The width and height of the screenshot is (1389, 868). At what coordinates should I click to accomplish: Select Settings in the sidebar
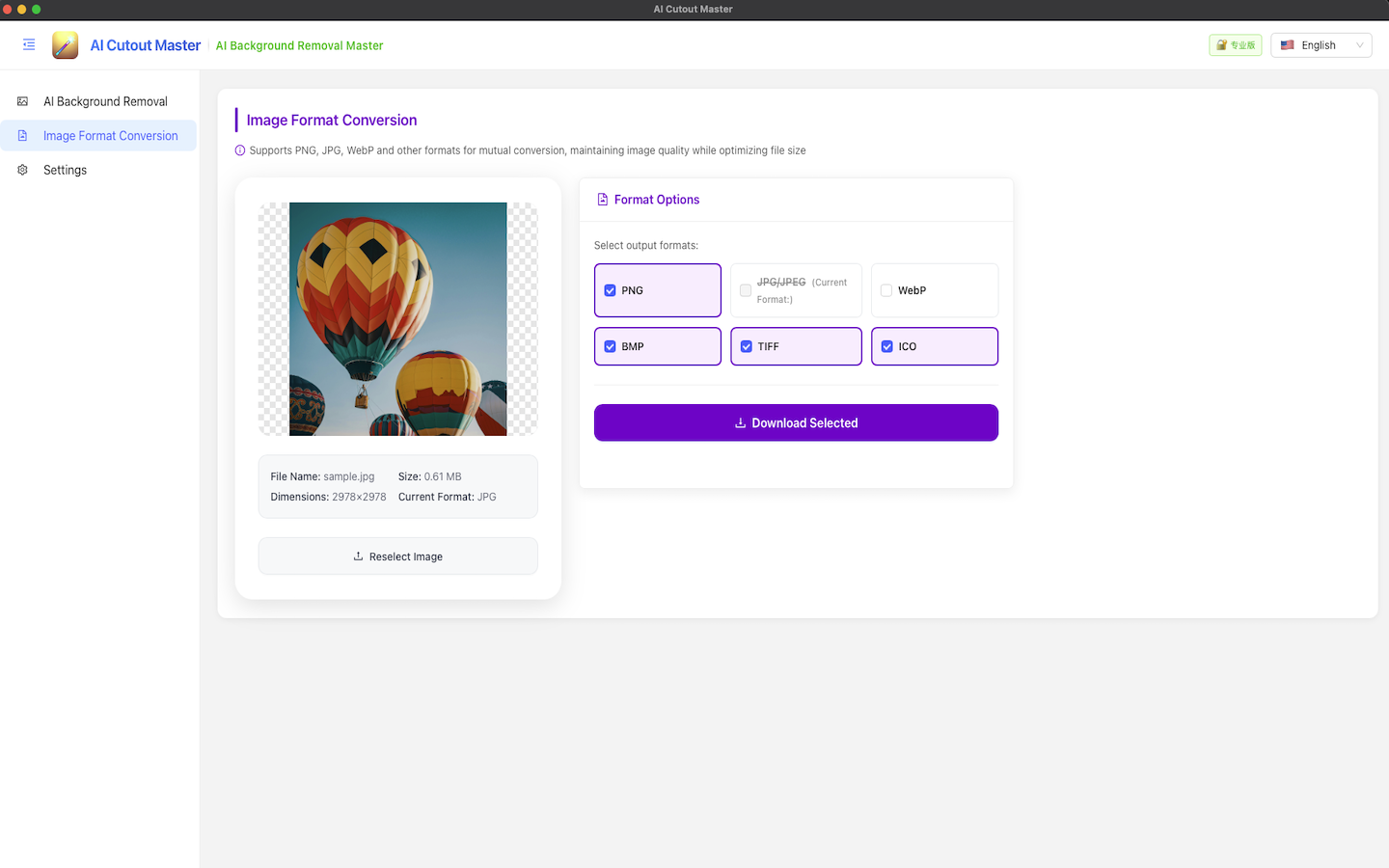click(64, 170)
